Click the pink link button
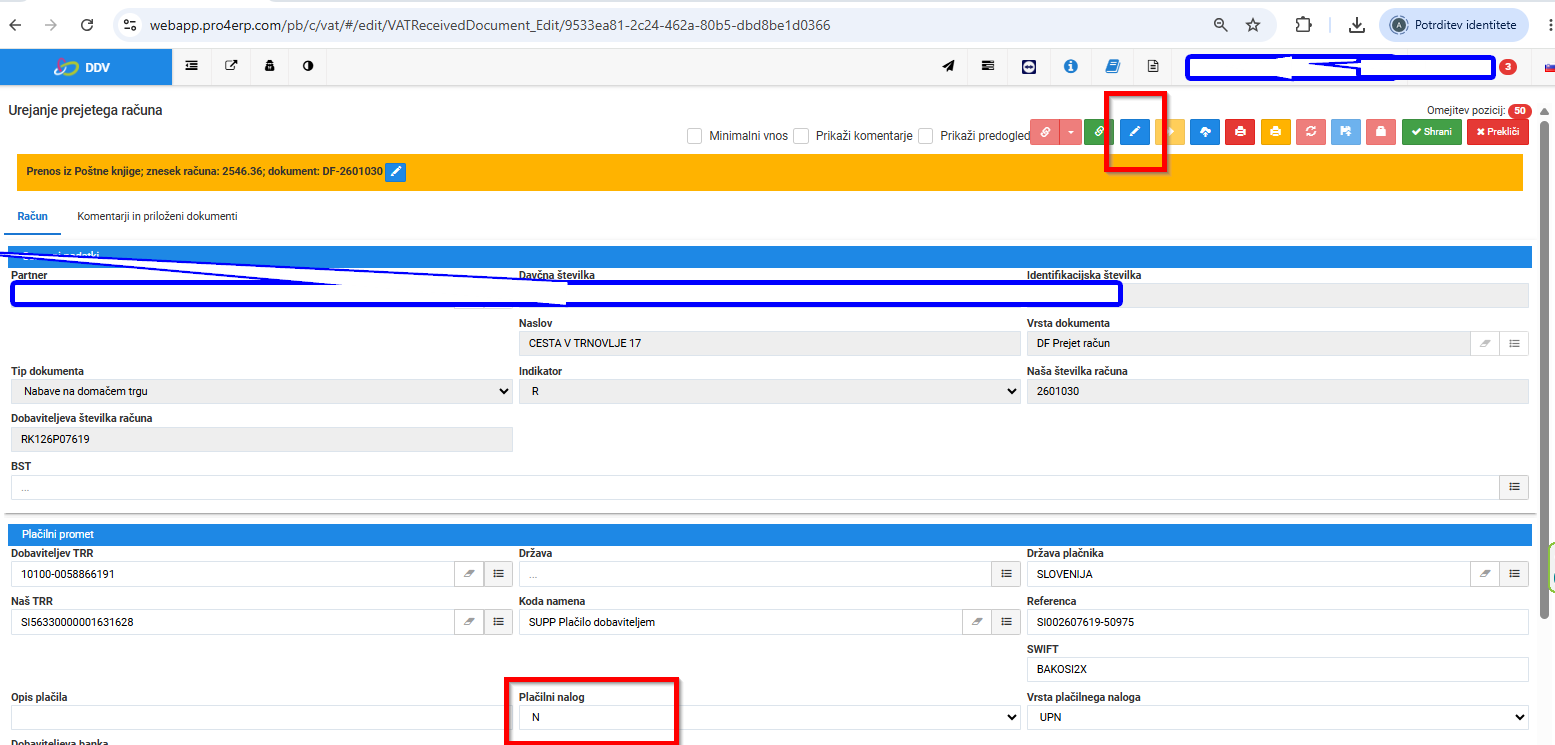Image resolution: width=1555 pixels, height=745 pixels. click(1044, 131)
